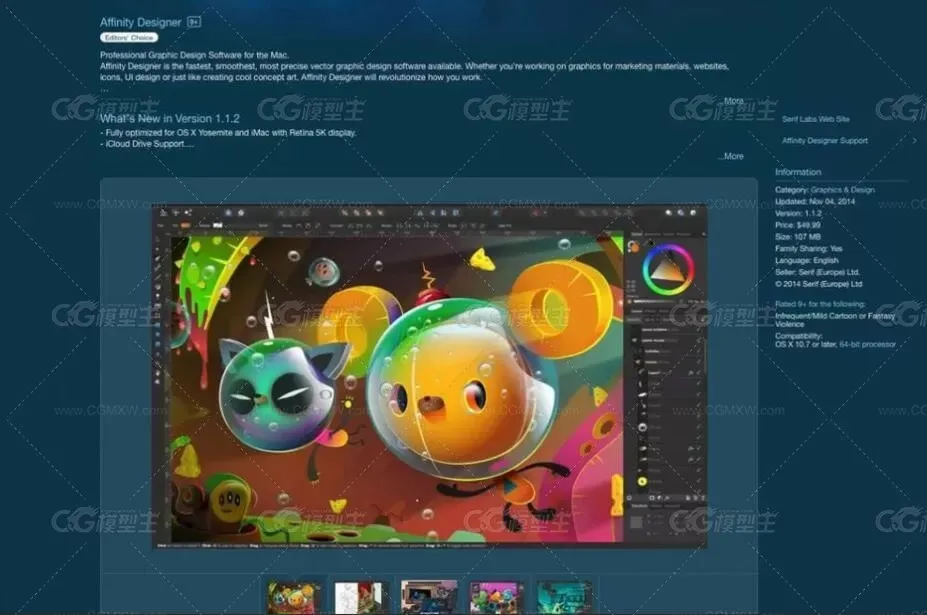Click the 'Family Sharing: Yes' line
Screen dimensions: 927x615
coord(809,249)
